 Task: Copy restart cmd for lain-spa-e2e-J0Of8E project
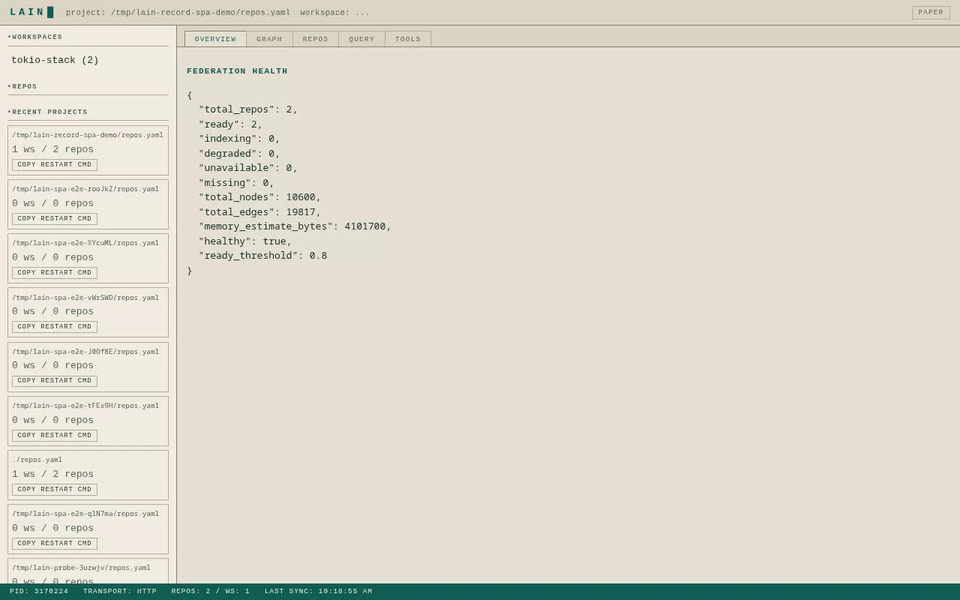pyautogui.click(x=54, y=381)
